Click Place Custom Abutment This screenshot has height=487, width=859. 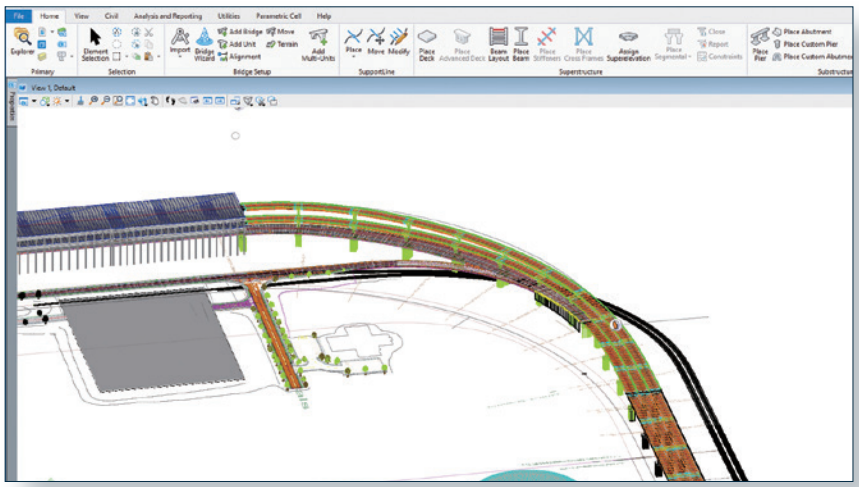[x=812, y=56]
